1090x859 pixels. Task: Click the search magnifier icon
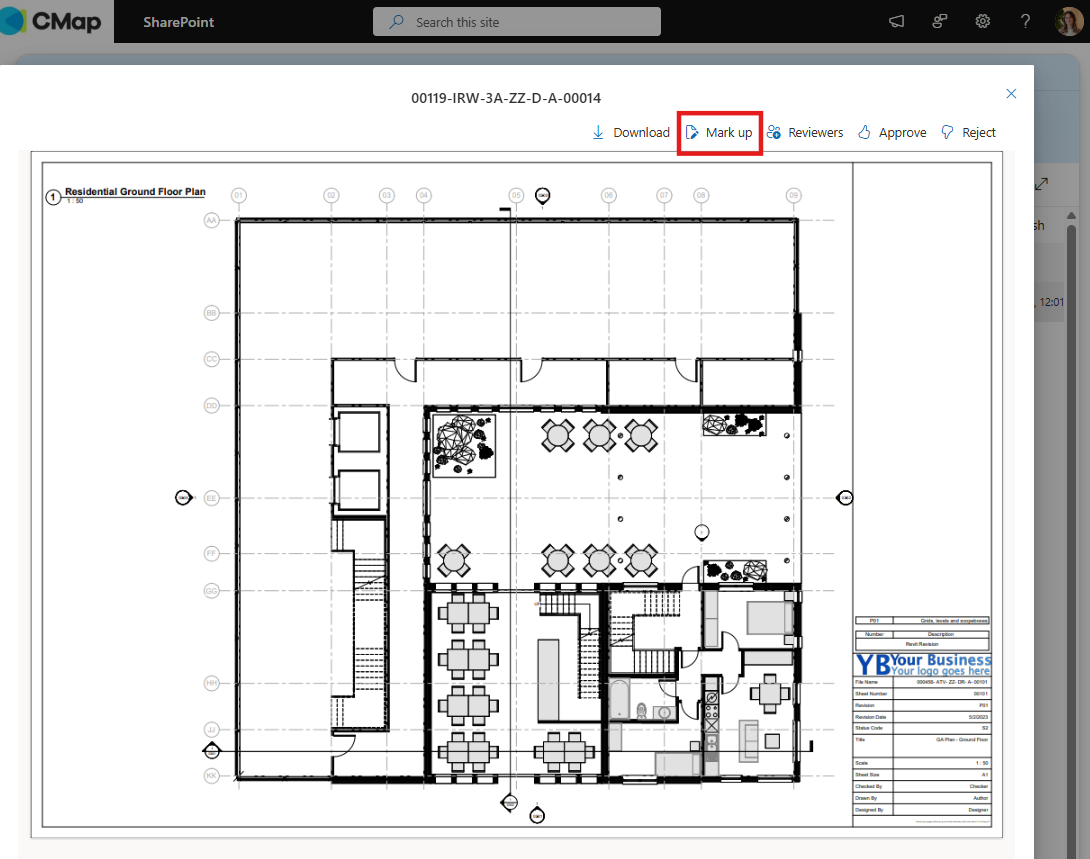coord(396,22)
